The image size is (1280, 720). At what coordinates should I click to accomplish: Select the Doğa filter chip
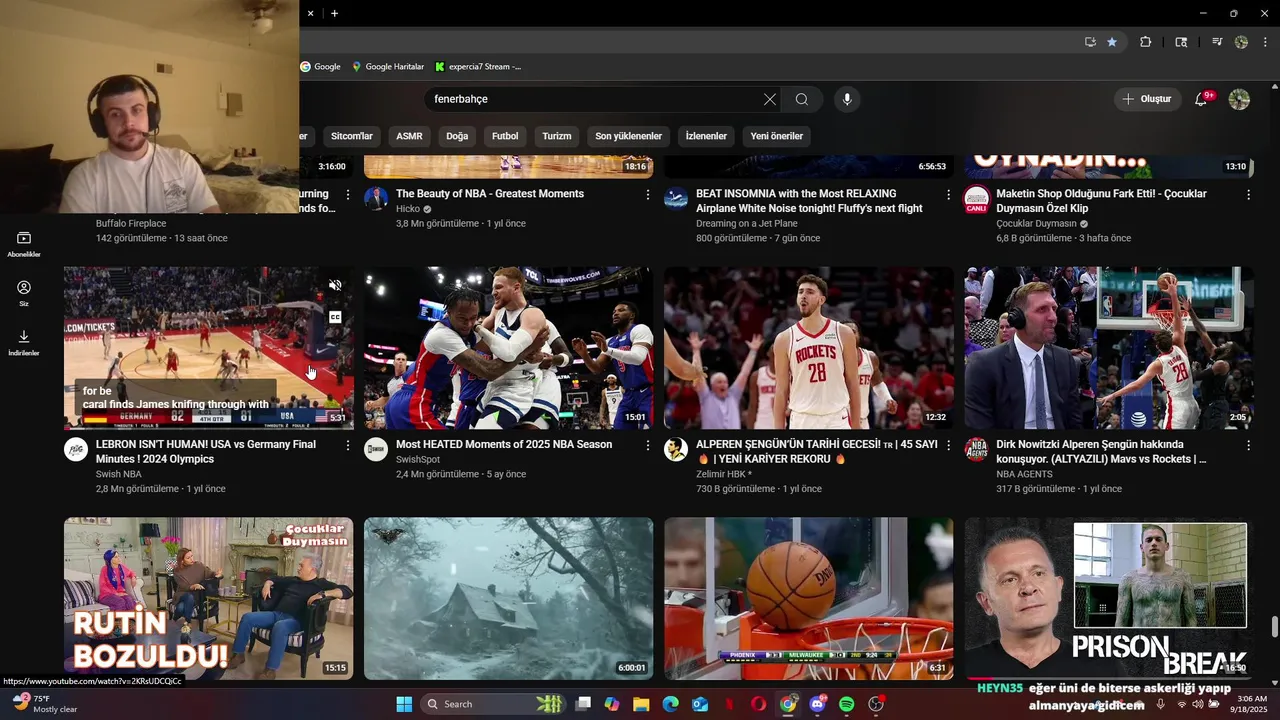click(457, 136)
